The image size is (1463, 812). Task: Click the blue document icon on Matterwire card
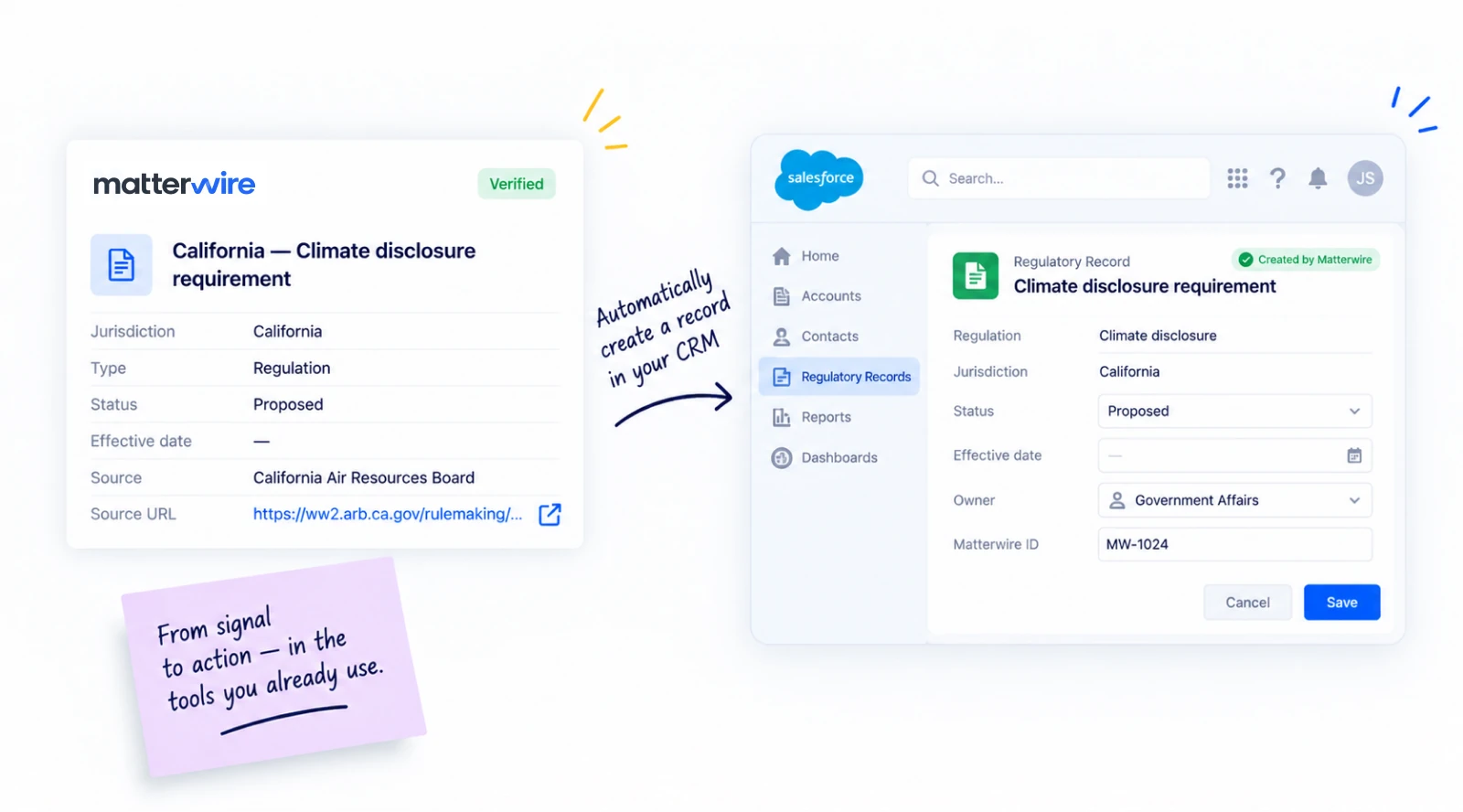click(x=122, y=265)
